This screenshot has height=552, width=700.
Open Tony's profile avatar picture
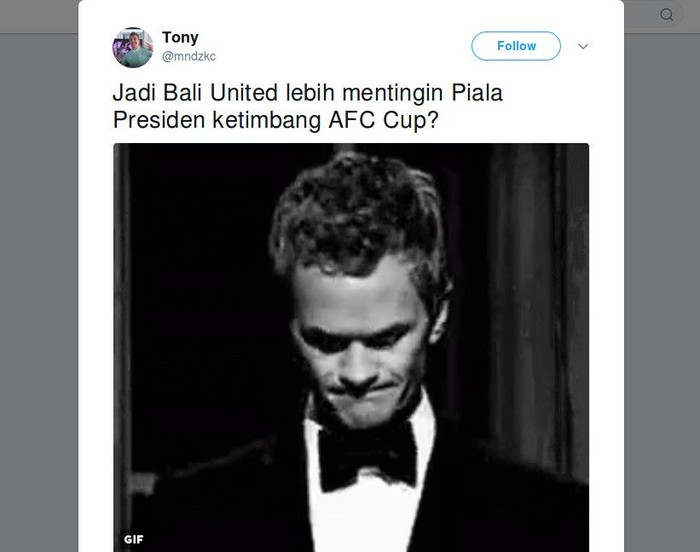click(133, 47)
